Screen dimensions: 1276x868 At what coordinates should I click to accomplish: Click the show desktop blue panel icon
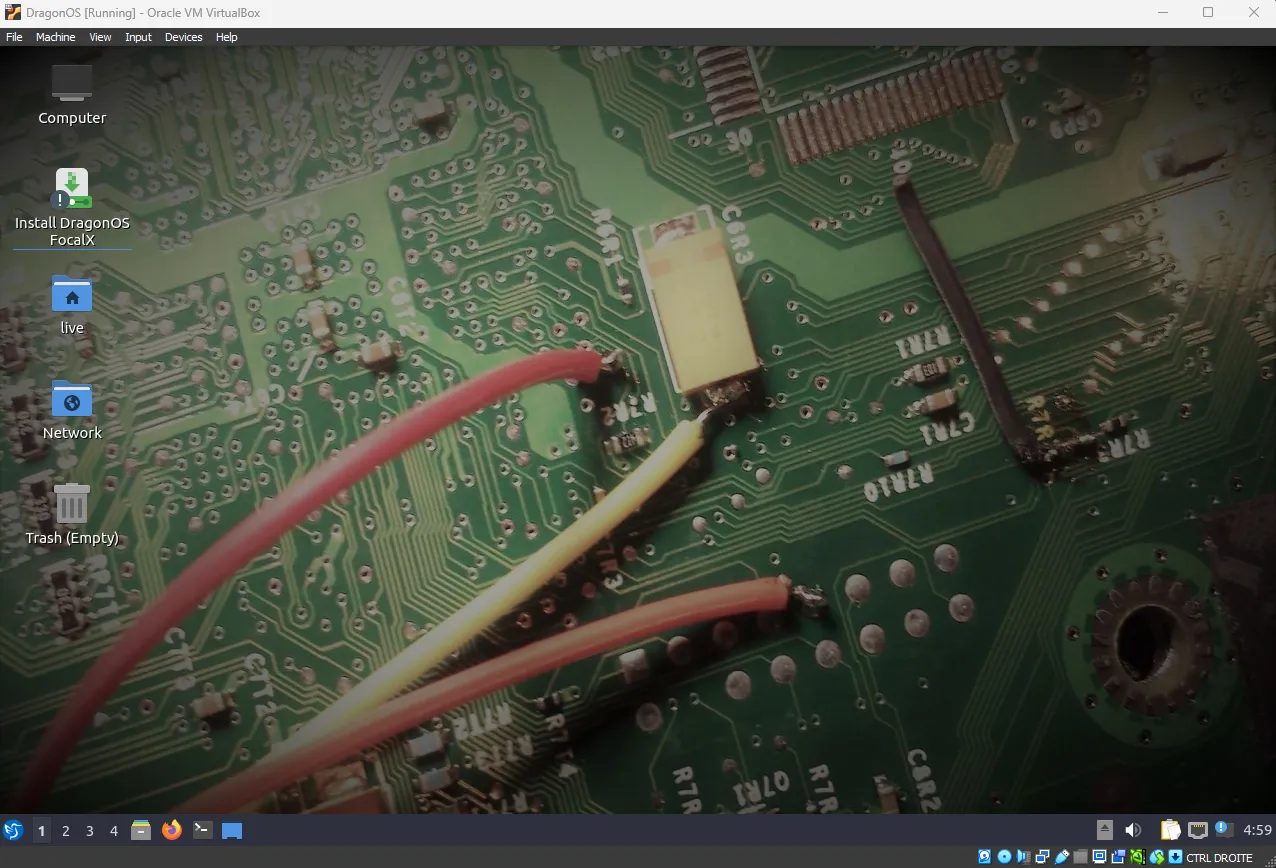point(232,830)
